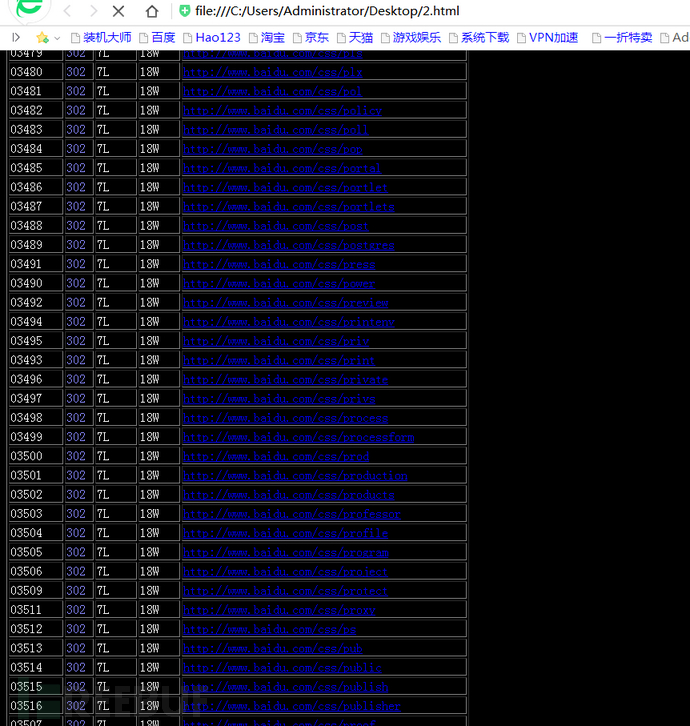
Task: Select the row ID cell 03480
Action: (x=36, y=72)
